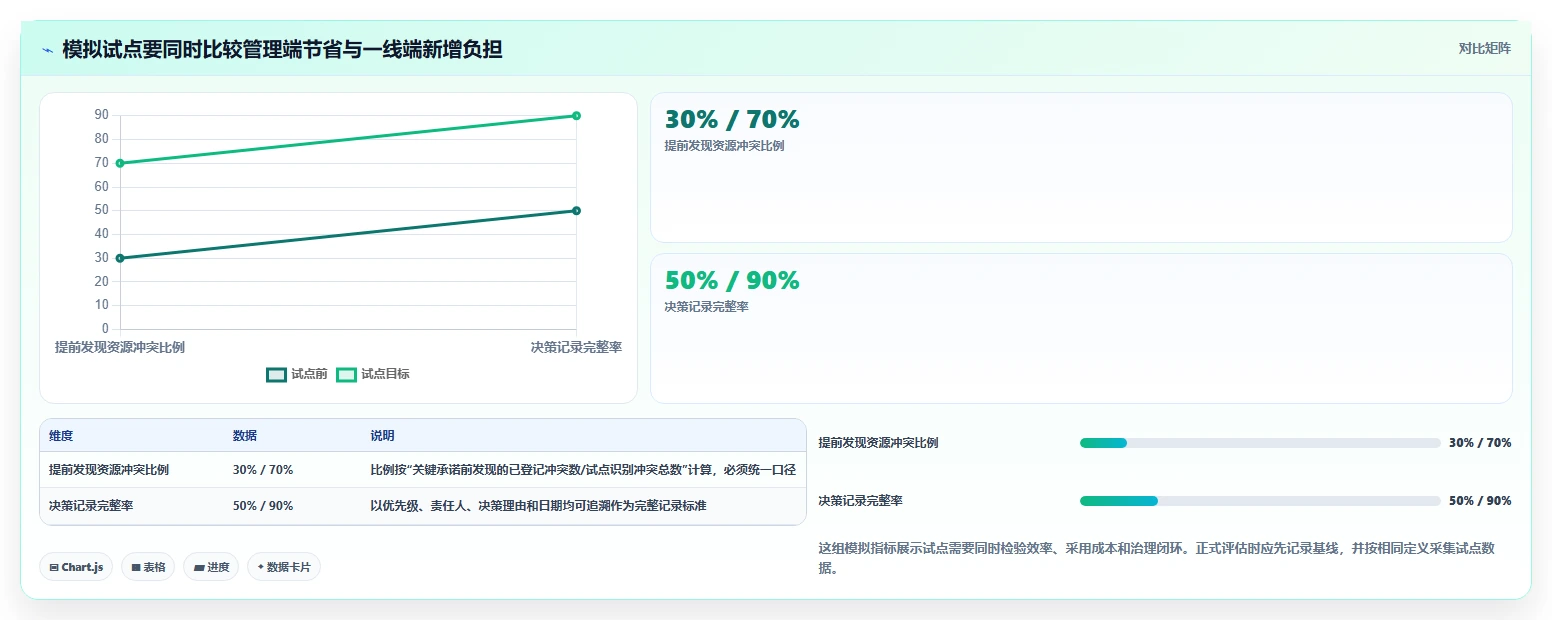Click the 提前发现资源冲突比例 progress bar
This screenshot has width=1552, height=620.
tap(1260, 443)
